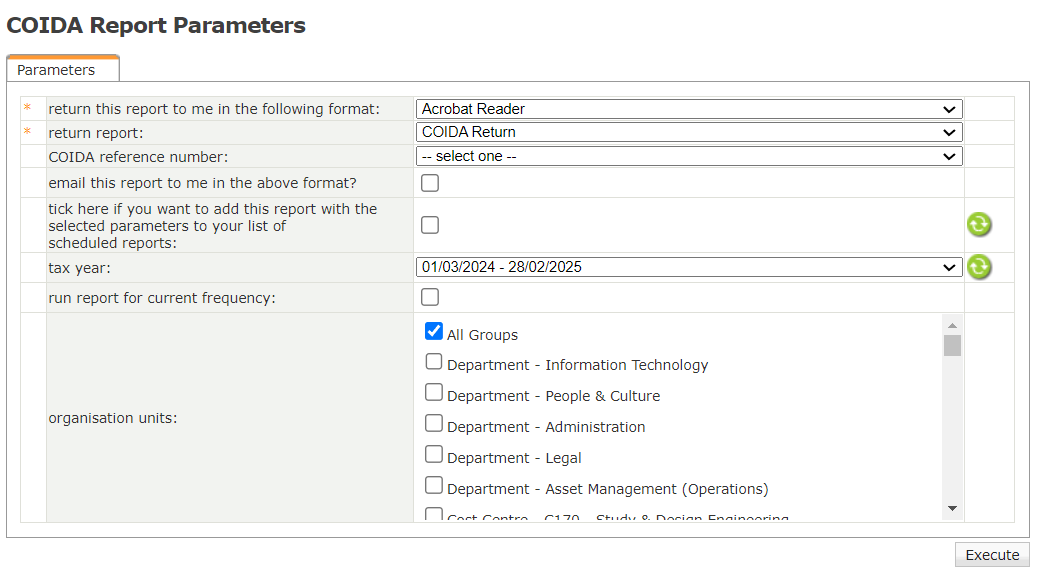Click organisation units scrollbar down arrow
Screen dimensions: 1043x577
pyautogui.click(x=953, y=509)
